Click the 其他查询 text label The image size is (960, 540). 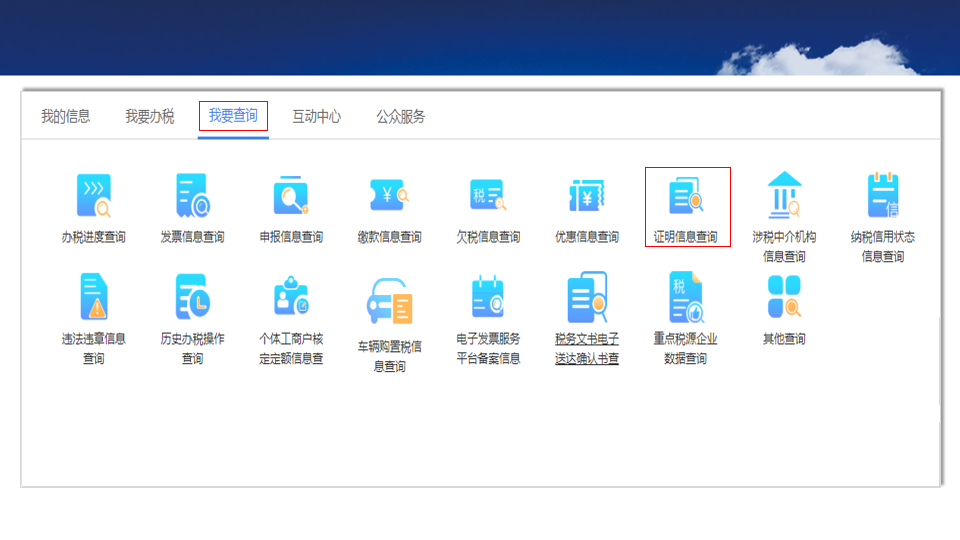[784, 339]
